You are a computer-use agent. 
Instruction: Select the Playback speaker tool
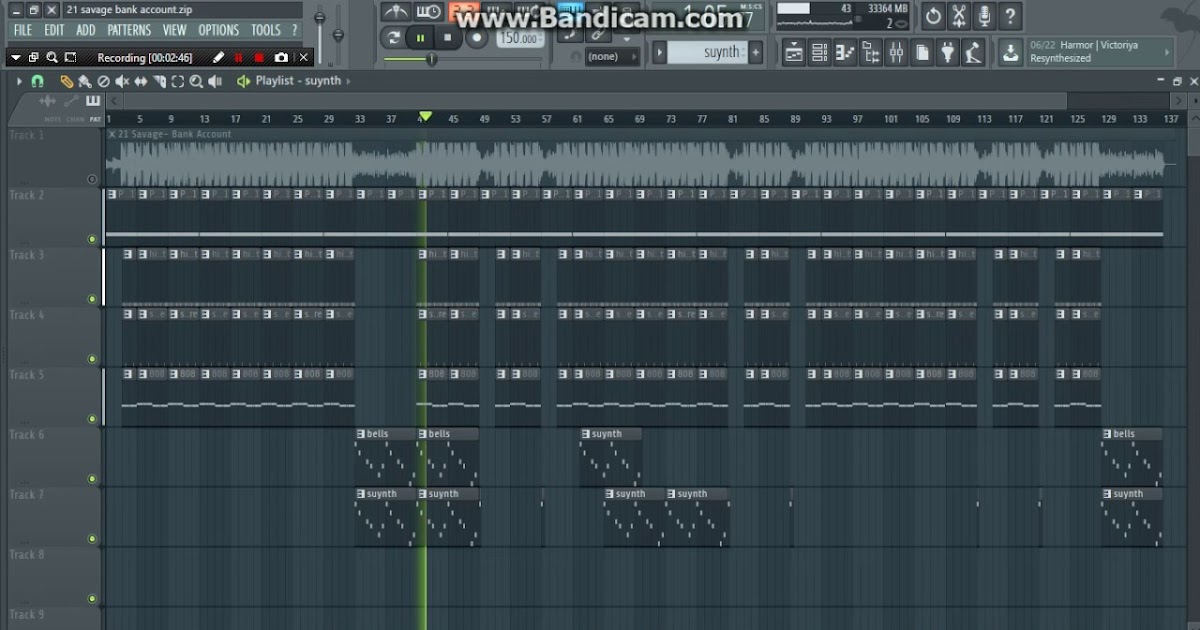click(x=215, y=81)
